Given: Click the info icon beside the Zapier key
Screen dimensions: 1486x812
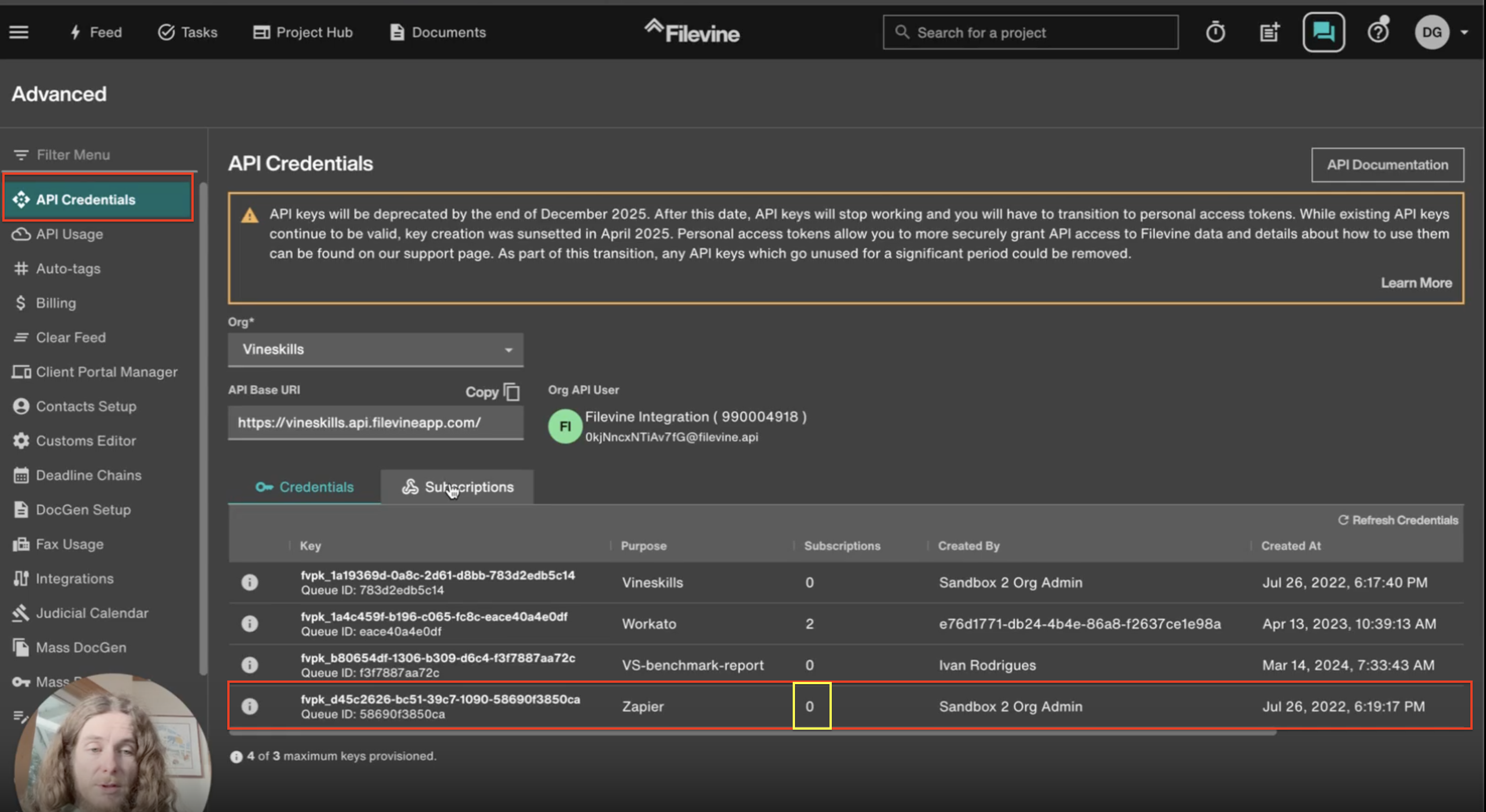Looking at the screenshot, I should point(250,706).
